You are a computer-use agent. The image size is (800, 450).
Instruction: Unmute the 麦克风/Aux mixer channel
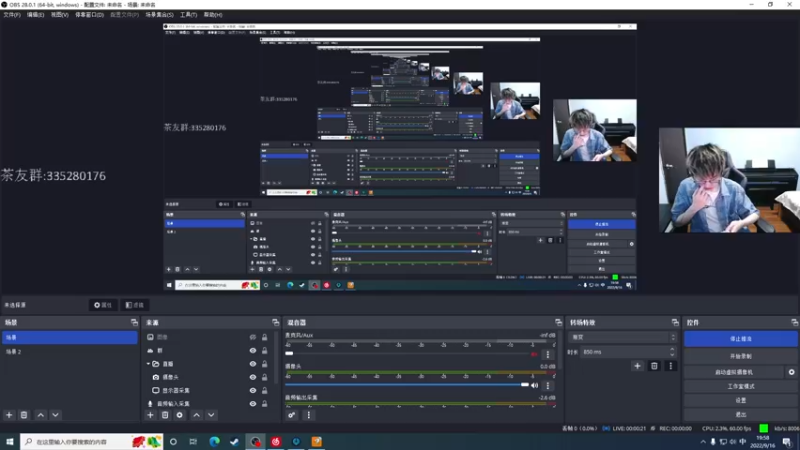534,354
